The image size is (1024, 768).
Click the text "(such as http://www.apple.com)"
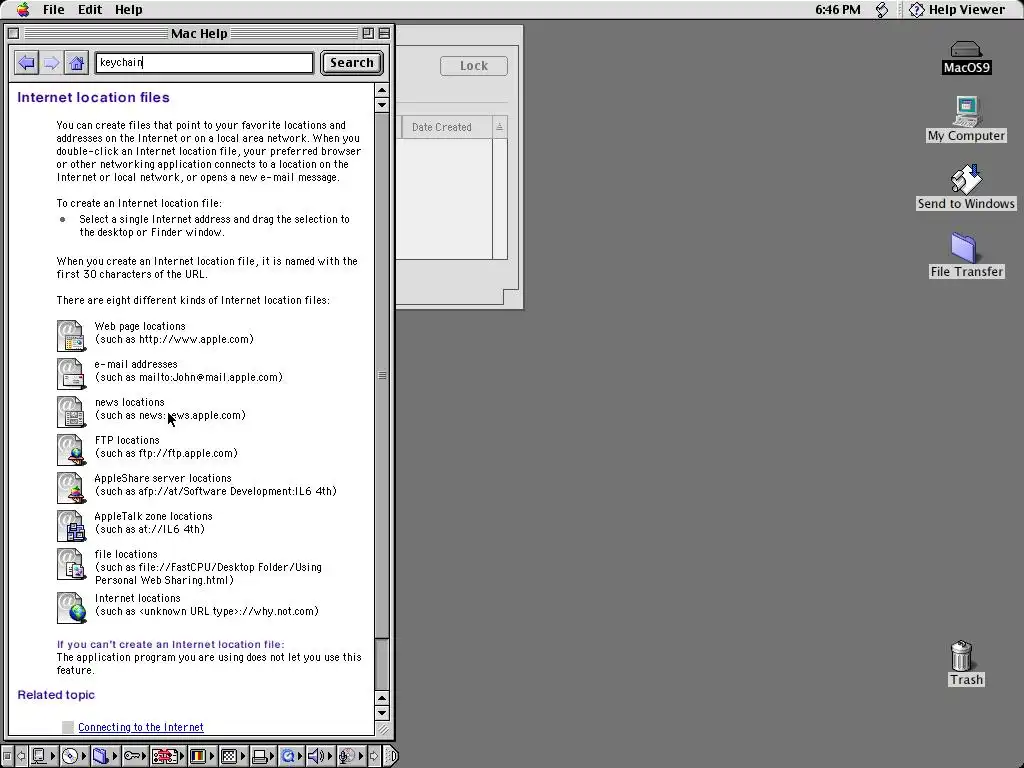pos(174,340)
